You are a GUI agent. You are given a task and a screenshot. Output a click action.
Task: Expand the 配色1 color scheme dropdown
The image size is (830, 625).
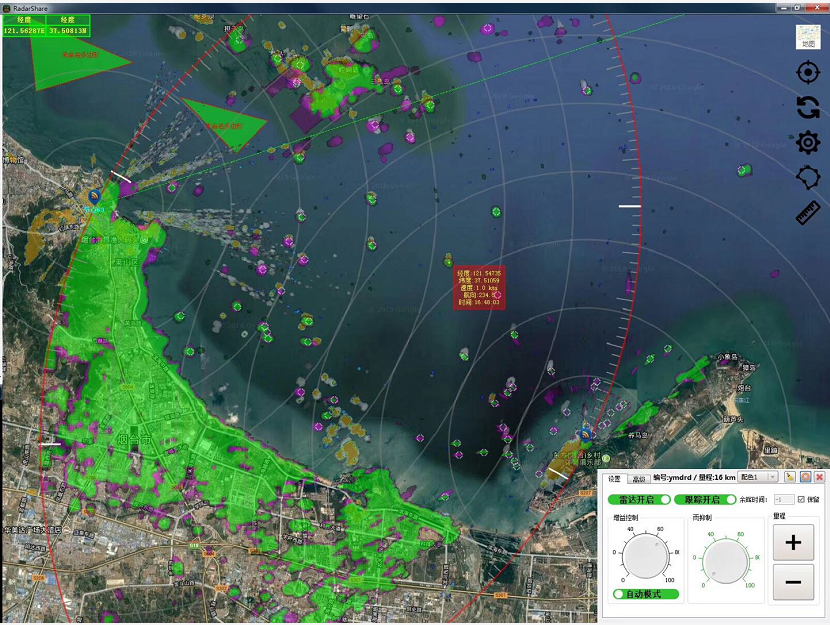pyautogui.click(x=758, y=478)
